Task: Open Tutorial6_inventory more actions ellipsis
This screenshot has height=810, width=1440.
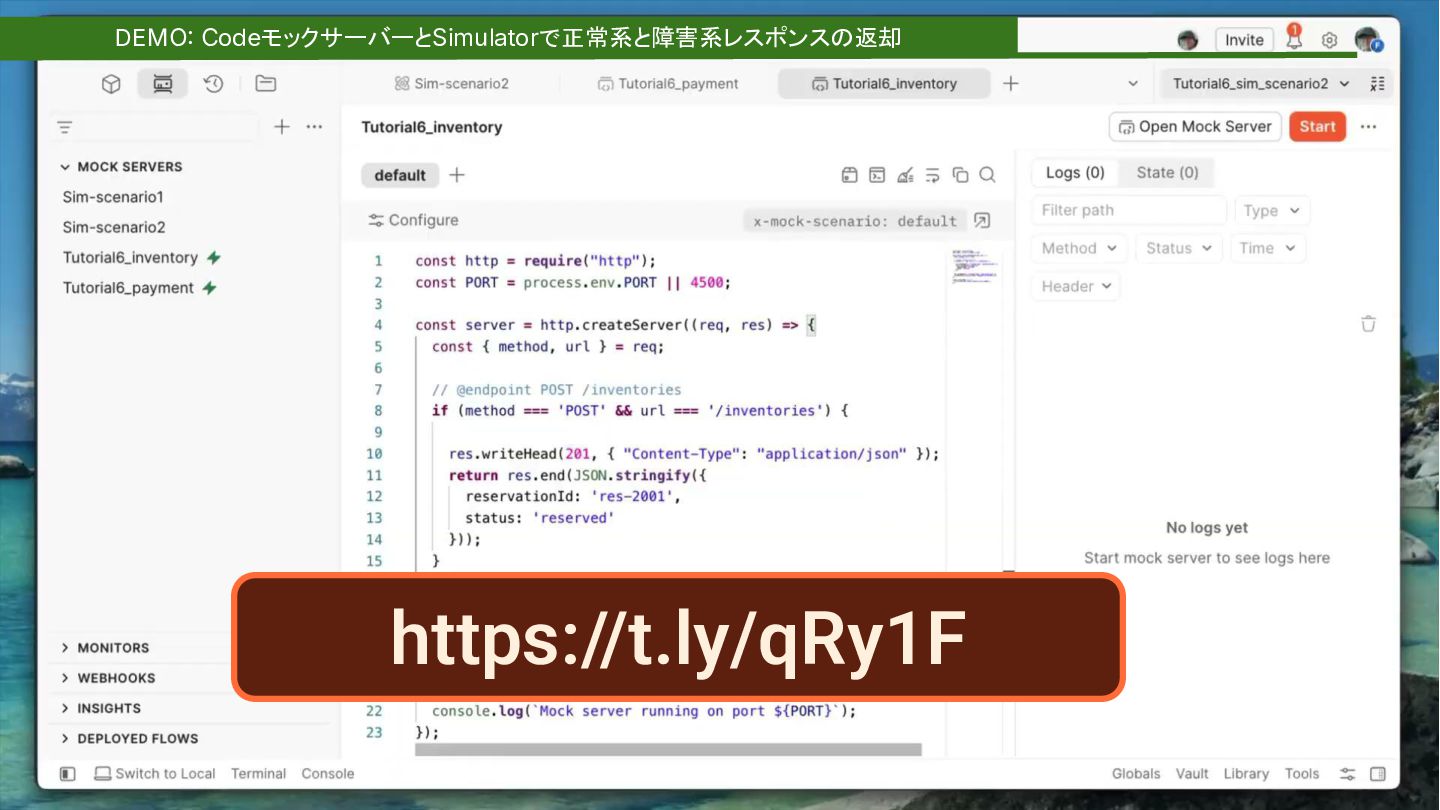Action: [1369, 127]
